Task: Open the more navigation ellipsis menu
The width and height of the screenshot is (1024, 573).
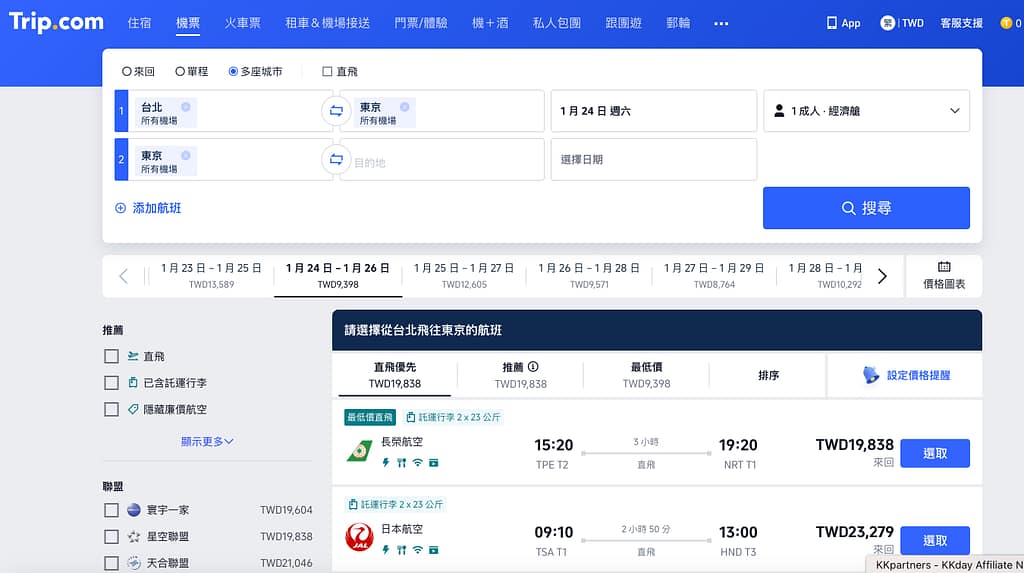Action: click(721, 24)
